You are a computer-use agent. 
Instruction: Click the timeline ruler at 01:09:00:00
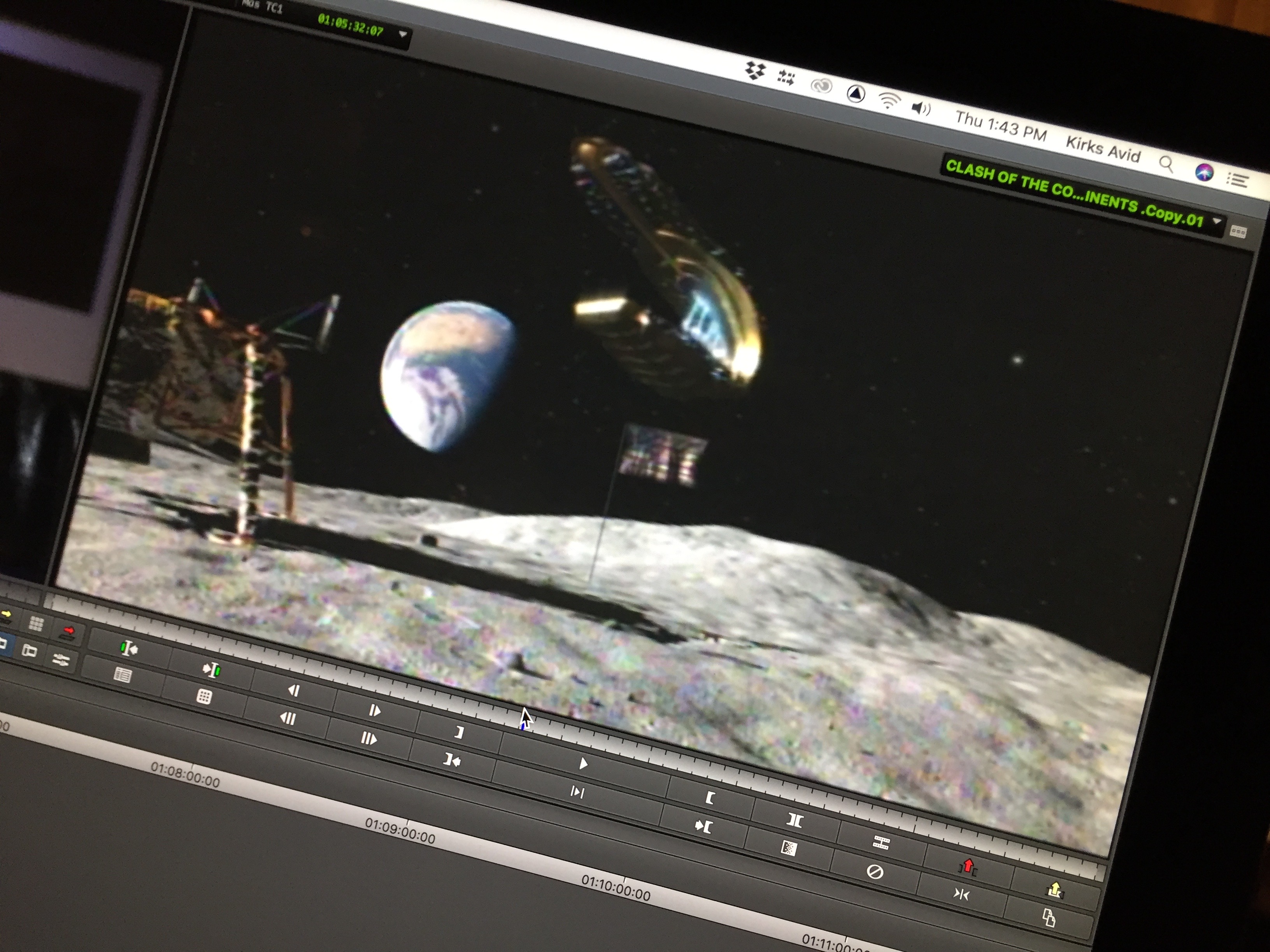point(400,831)
